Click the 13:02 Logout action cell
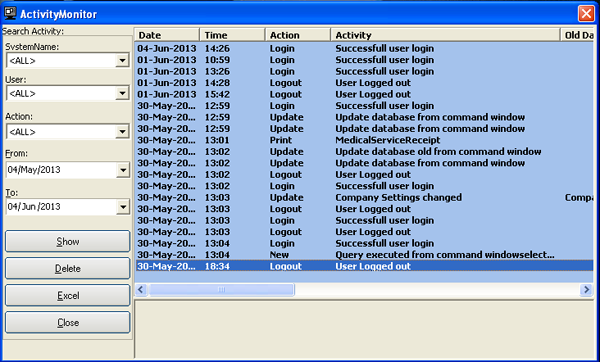The width and height of the screenshot is (600, 362). [285, 175]
